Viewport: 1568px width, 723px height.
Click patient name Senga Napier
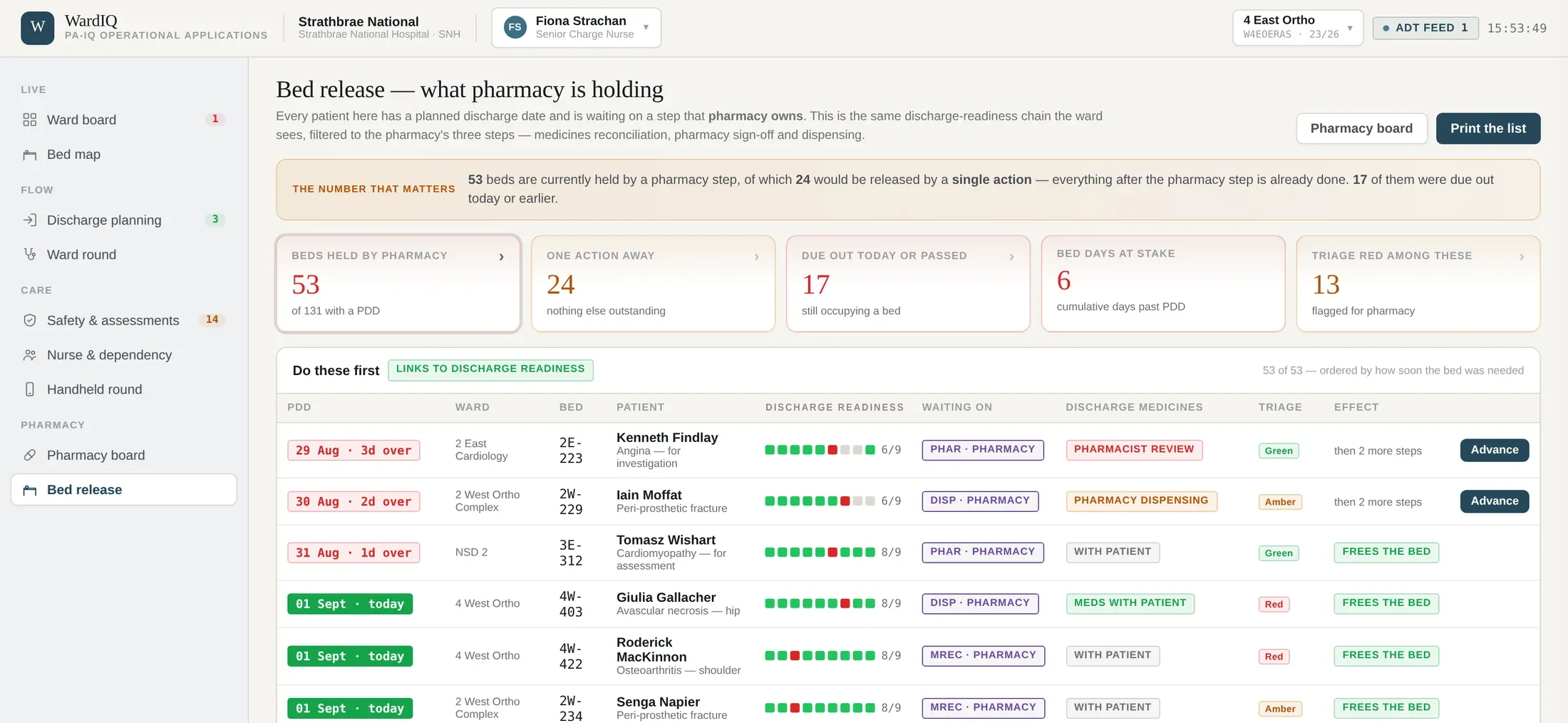click(658, 702)
